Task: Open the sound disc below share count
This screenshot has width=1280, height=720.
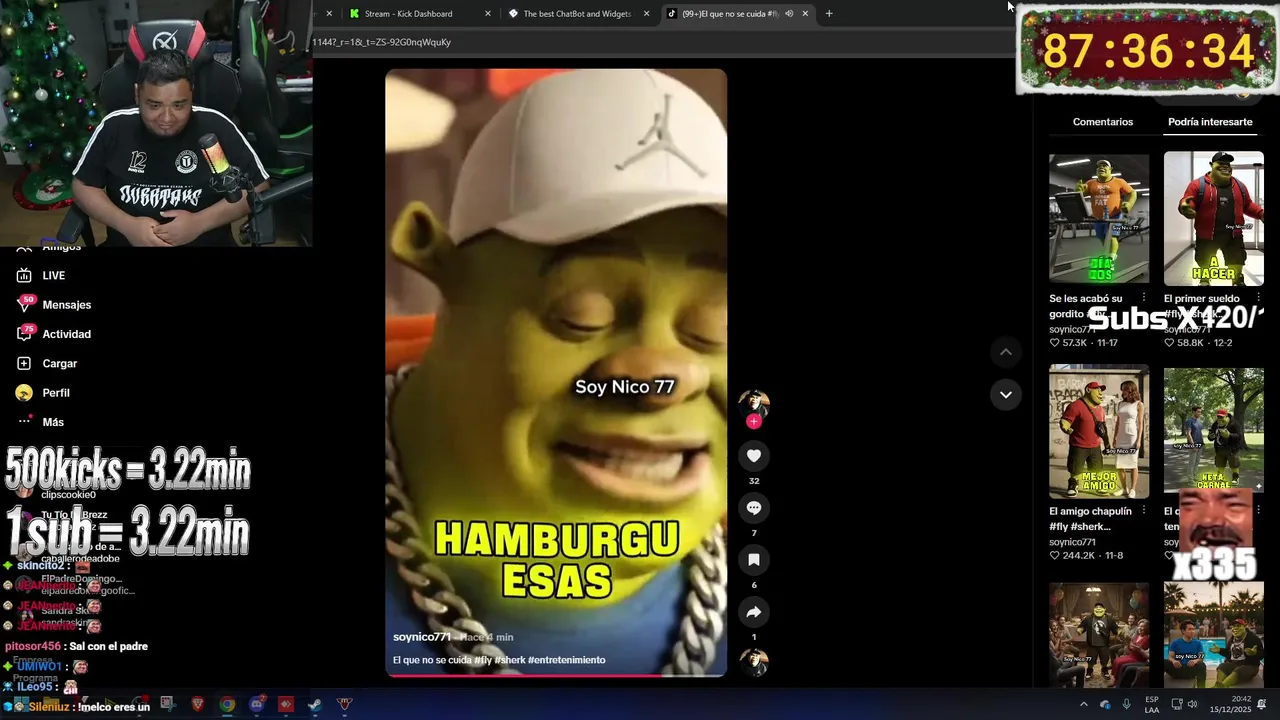Action: [754, 662]
